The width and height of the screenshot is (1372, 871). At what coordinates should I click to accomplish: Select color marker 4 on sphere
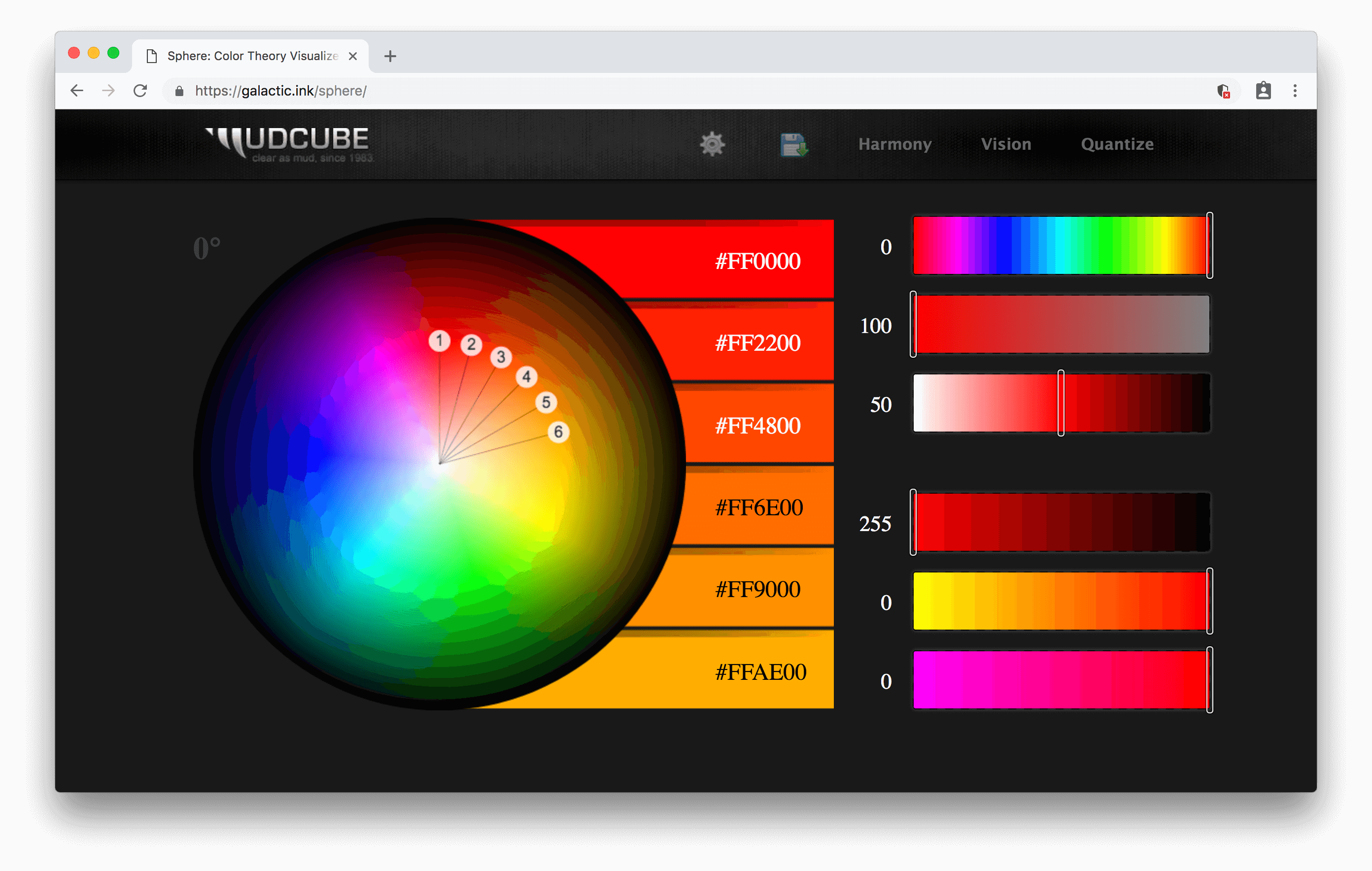pyautogui.click(x=526, y=376)
